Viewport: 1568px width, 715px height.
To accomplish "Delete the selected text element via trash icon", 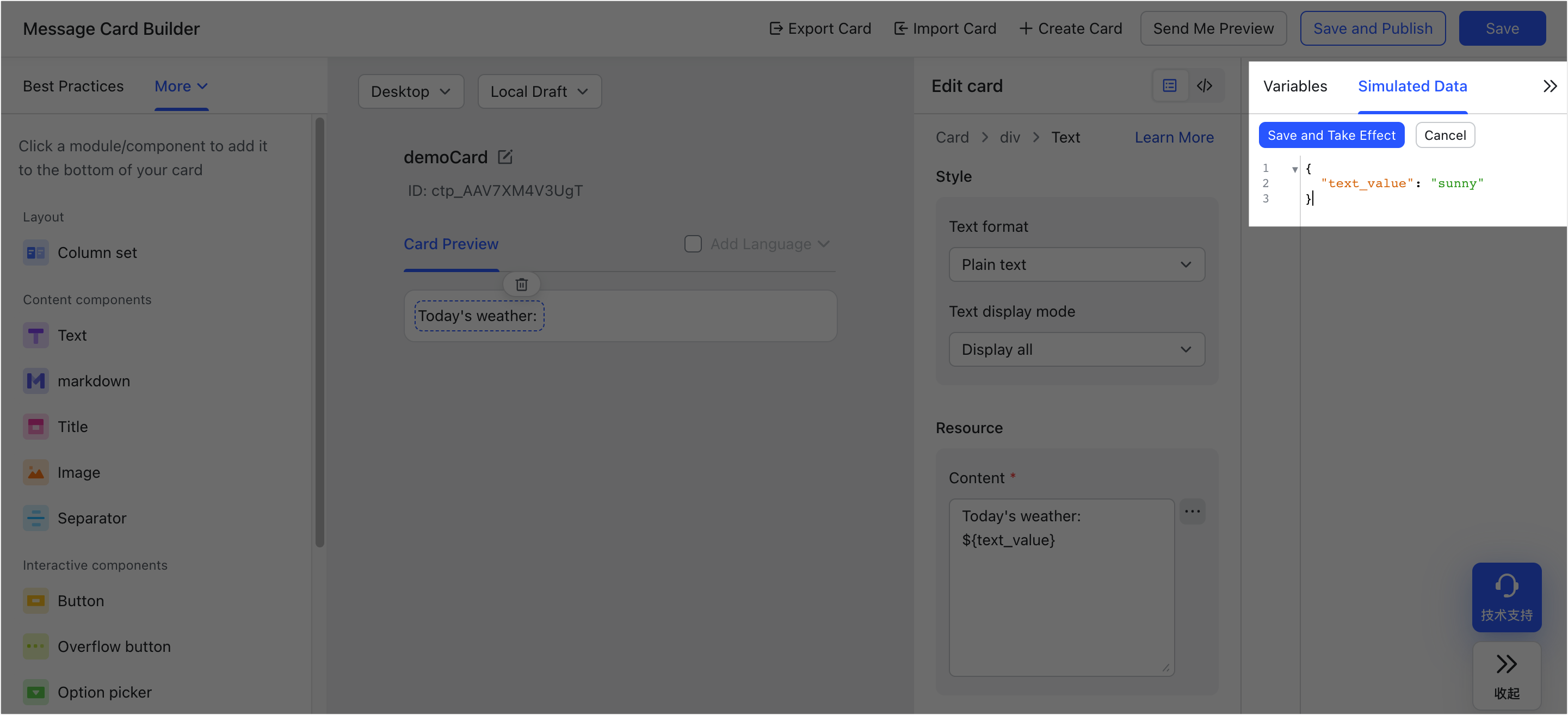I will [x=522, y=285].
